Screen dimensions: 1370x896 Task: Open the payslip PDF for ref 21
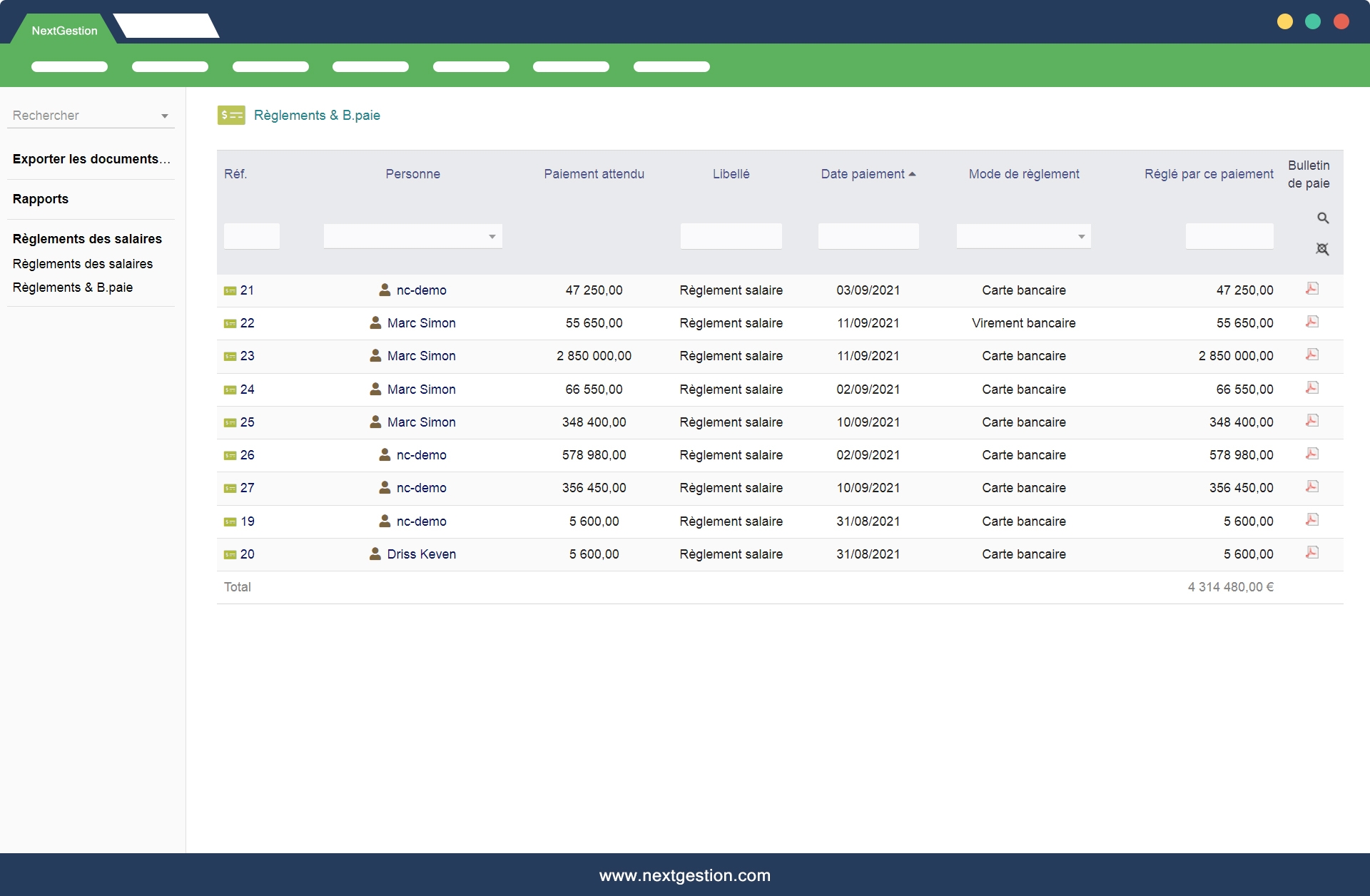click(x=1311, y=289)
